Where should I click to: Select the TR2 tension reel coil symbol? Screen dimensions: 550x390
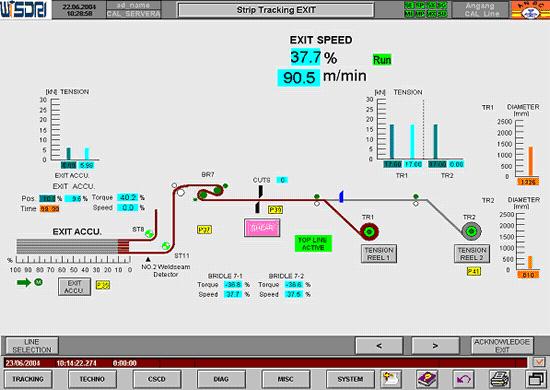(x=471, y=231)
